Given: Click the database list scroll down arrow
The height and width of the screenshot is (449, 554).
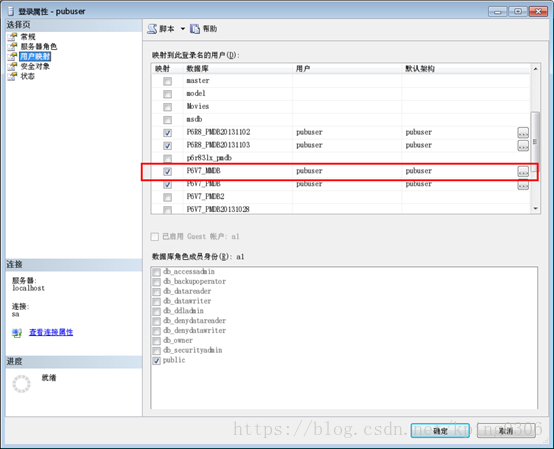Looking at the screenshot, I should [535, 208].
